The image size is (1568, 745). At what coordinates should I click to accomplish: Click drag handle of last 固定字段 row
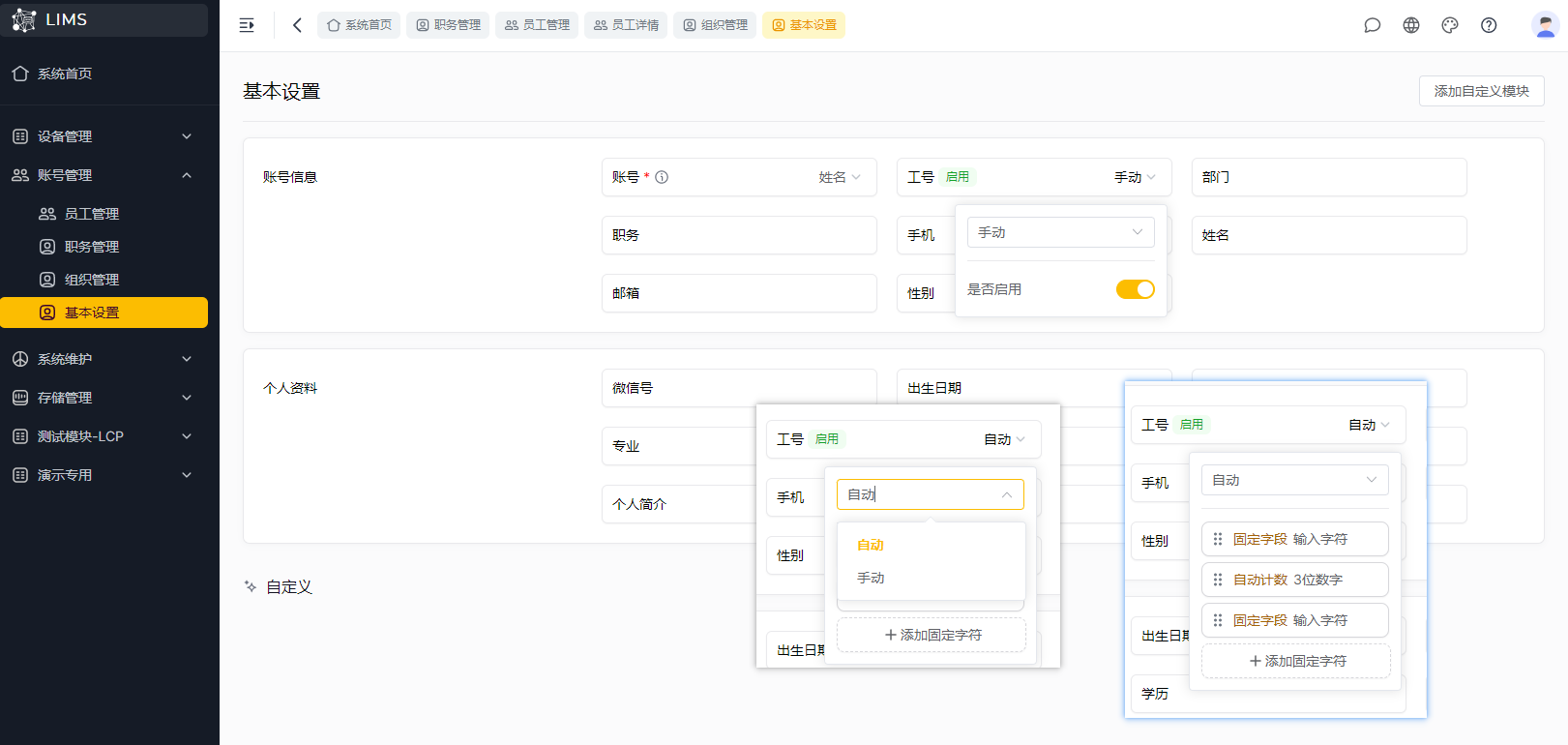click(1218, 620)
